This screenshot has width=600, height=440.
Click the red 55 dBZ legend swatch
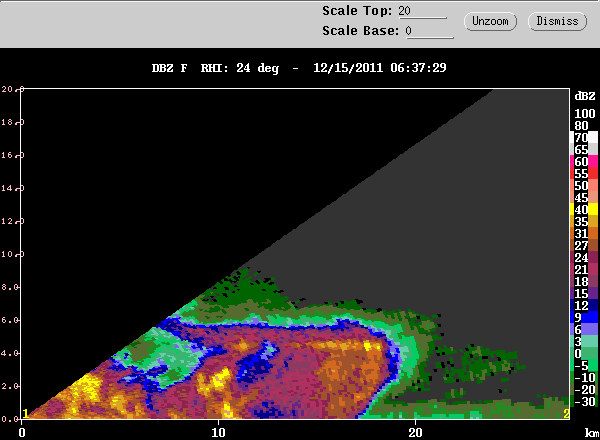tap(584, 173)
